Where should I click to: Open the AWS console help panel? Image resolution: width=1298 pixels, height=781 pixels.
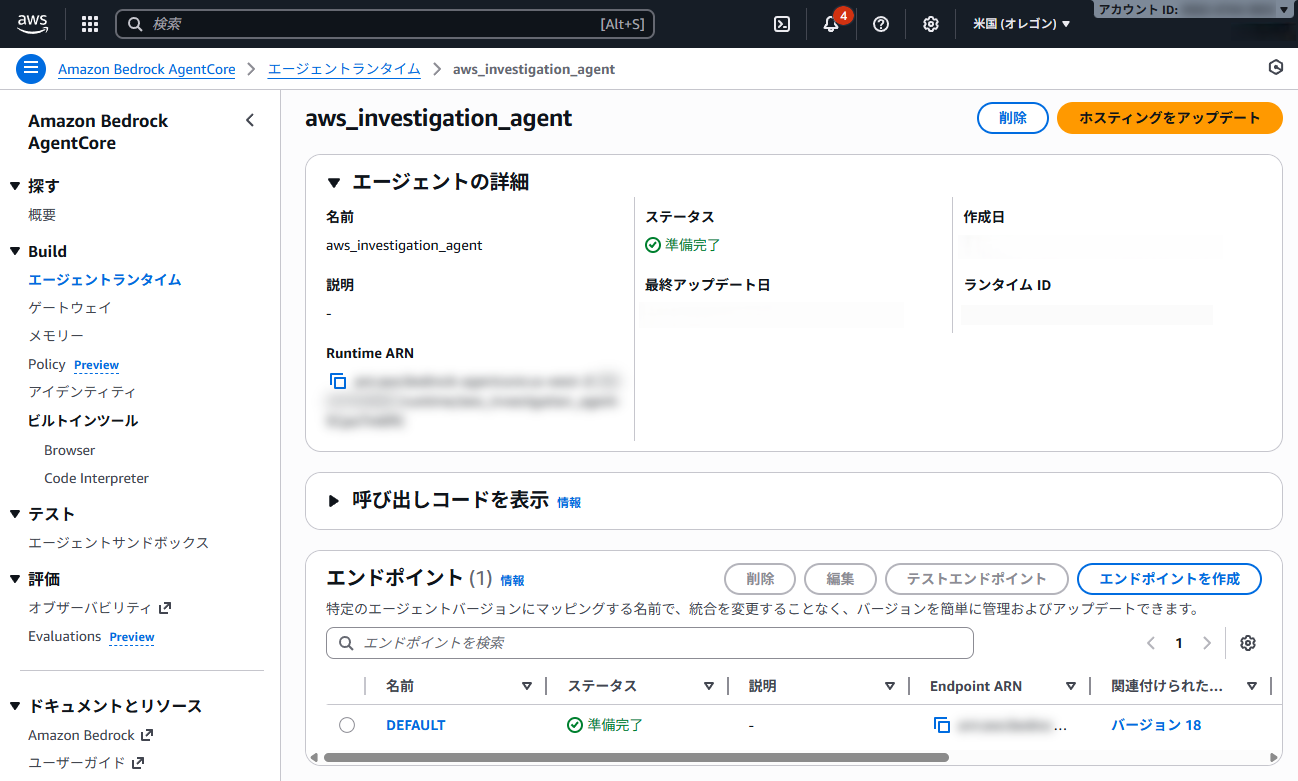pos(881,23)
